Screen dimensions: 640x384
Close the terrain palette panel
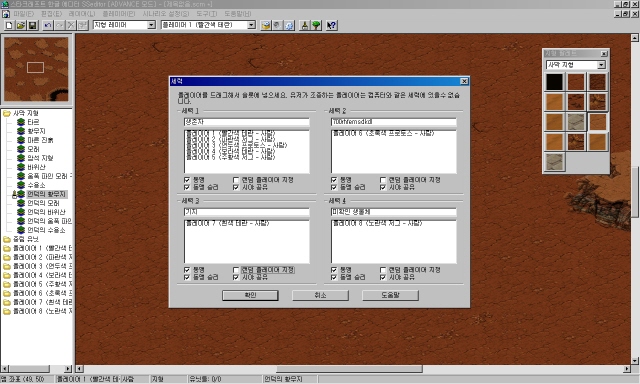[604, 53]
